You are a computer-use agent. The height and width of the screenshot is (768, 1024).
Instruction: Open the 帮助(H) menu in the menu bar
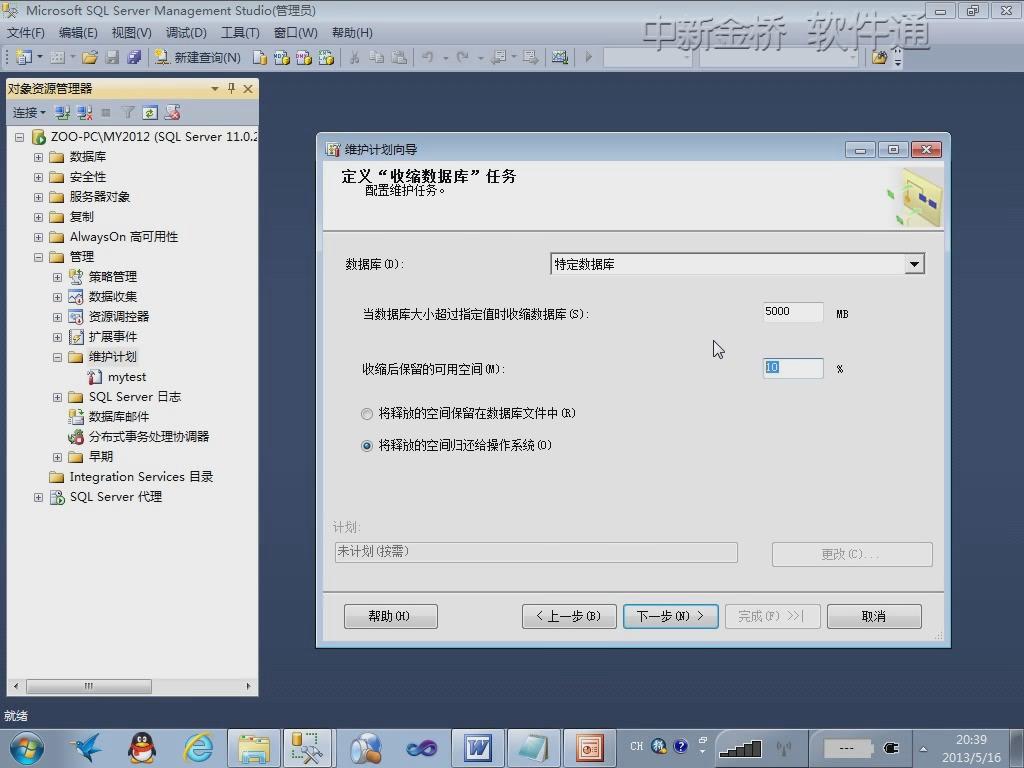[352, 33]
